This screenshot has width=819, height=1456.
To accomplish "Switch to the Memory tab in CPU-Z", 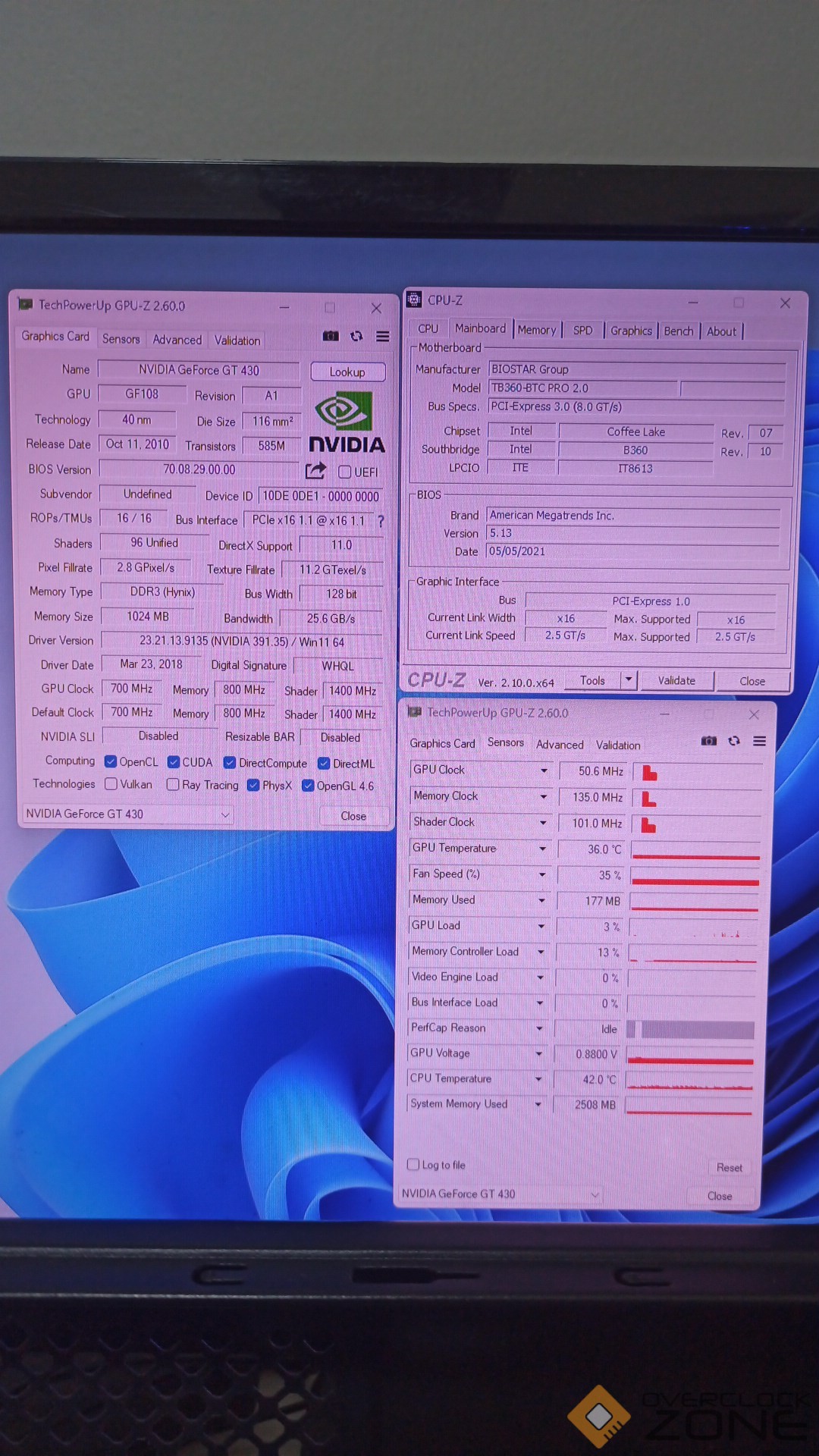I will 537,330.
